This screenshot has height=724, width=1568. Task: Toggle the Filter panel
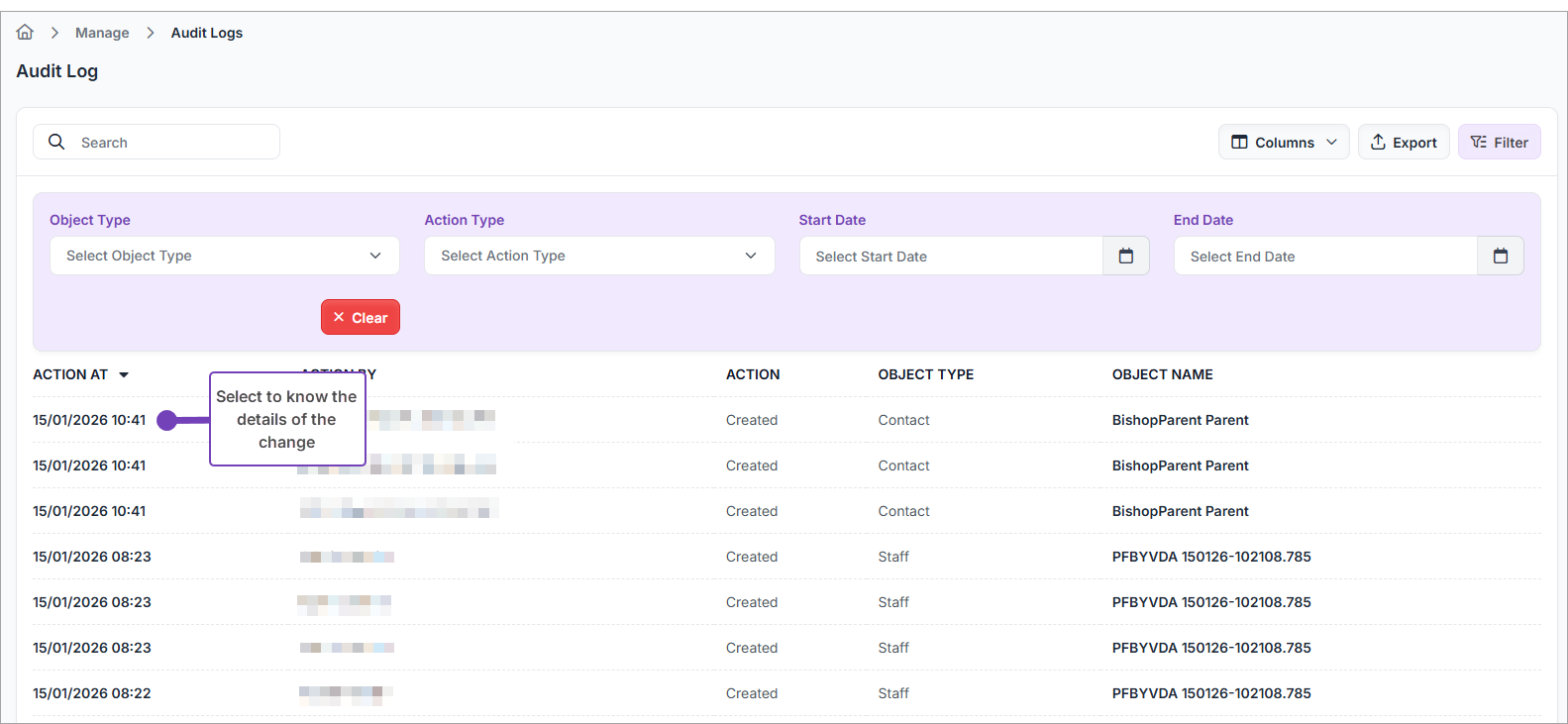[x=1499, y=143]
